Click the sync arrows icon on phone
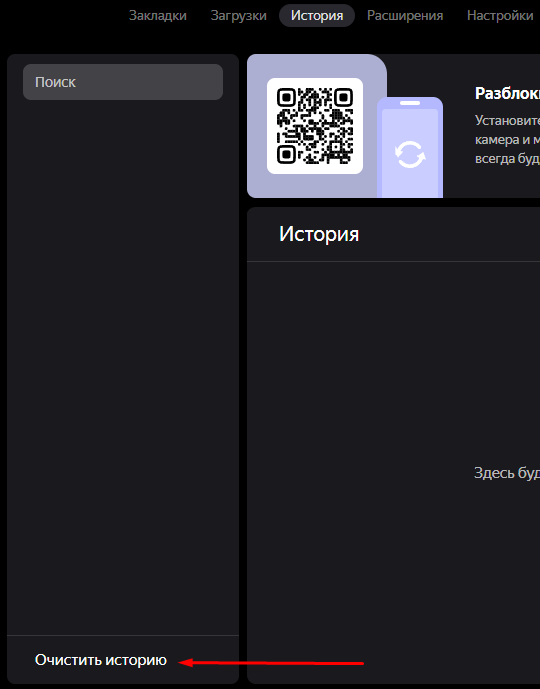This screenshot has height=689, width=540. tap(410, 154)
